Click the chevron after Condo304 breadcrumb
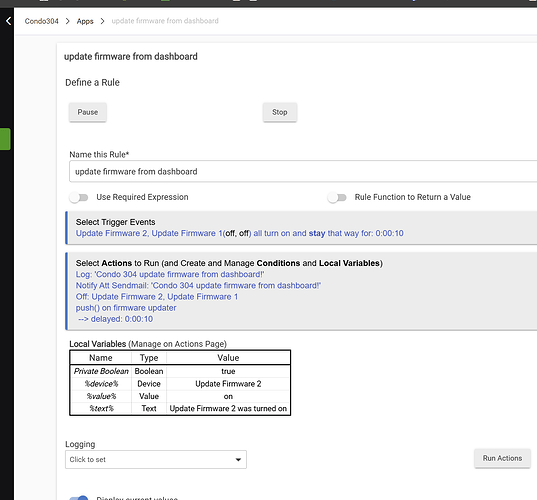Image resolution: width=537 pixels, height=500 pixels. coord(67,21)
